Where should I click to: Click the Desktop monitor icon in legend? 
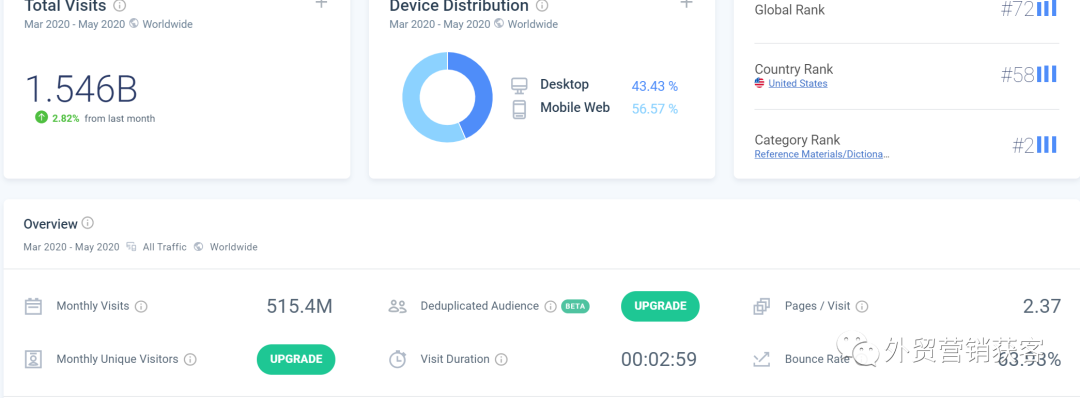coord(519,85)
